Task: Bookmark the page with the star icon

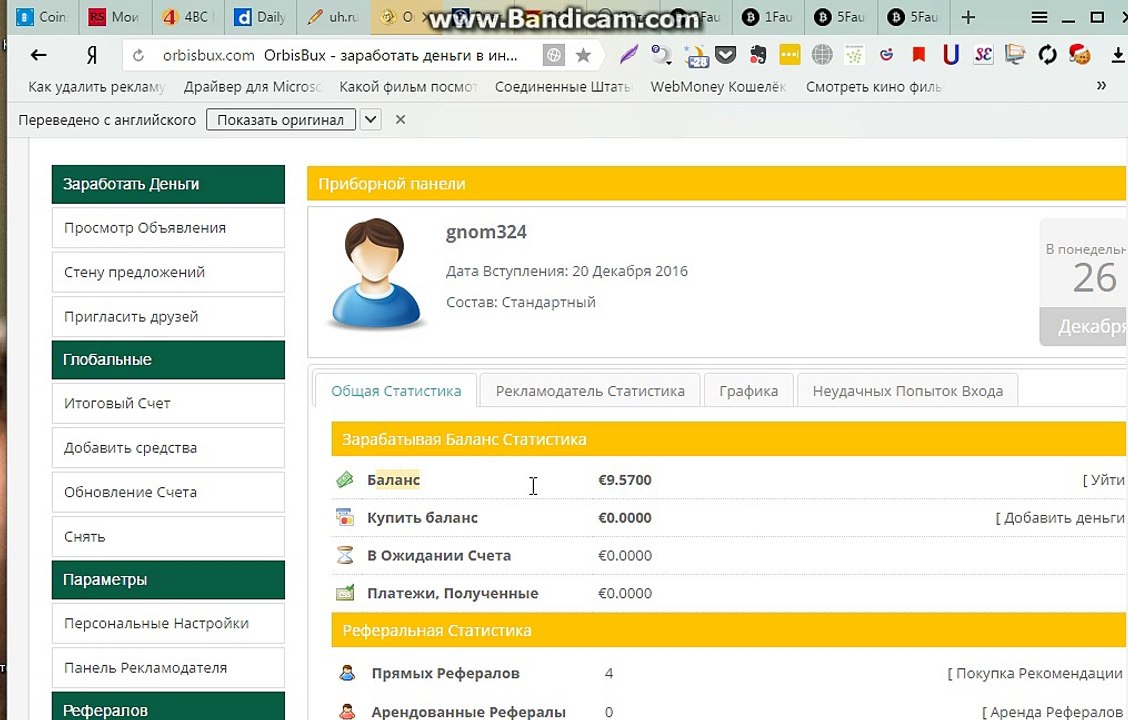Action: pos(583,56)
